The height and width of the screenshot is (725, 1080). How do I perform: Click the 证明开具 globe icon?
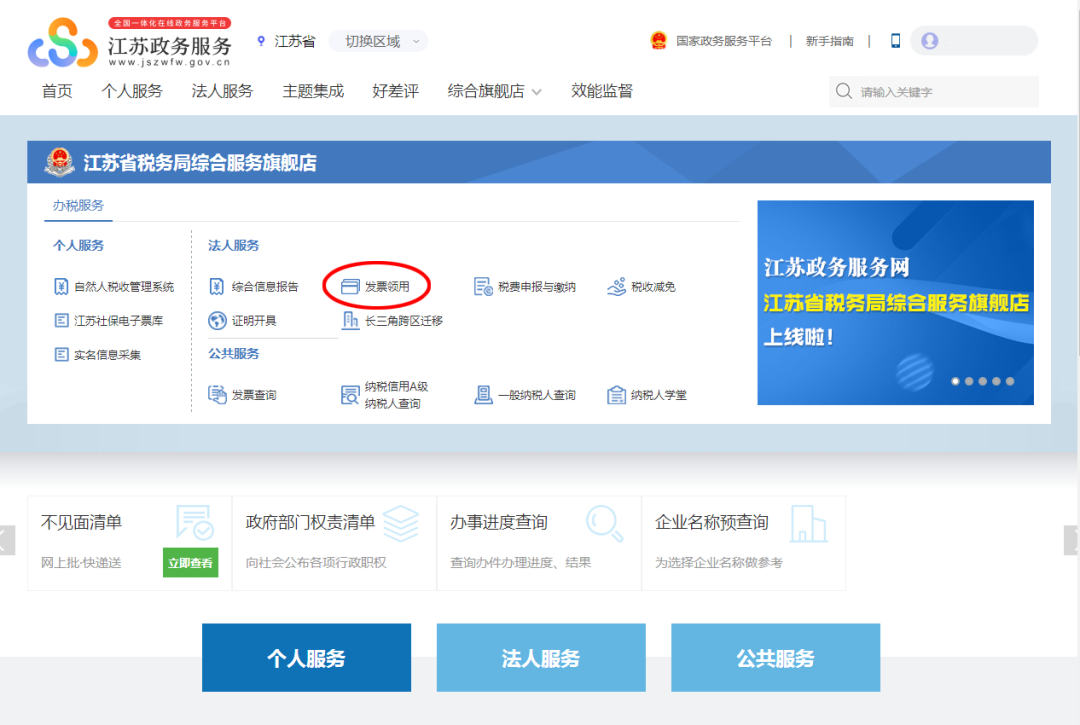coord(217,321)
